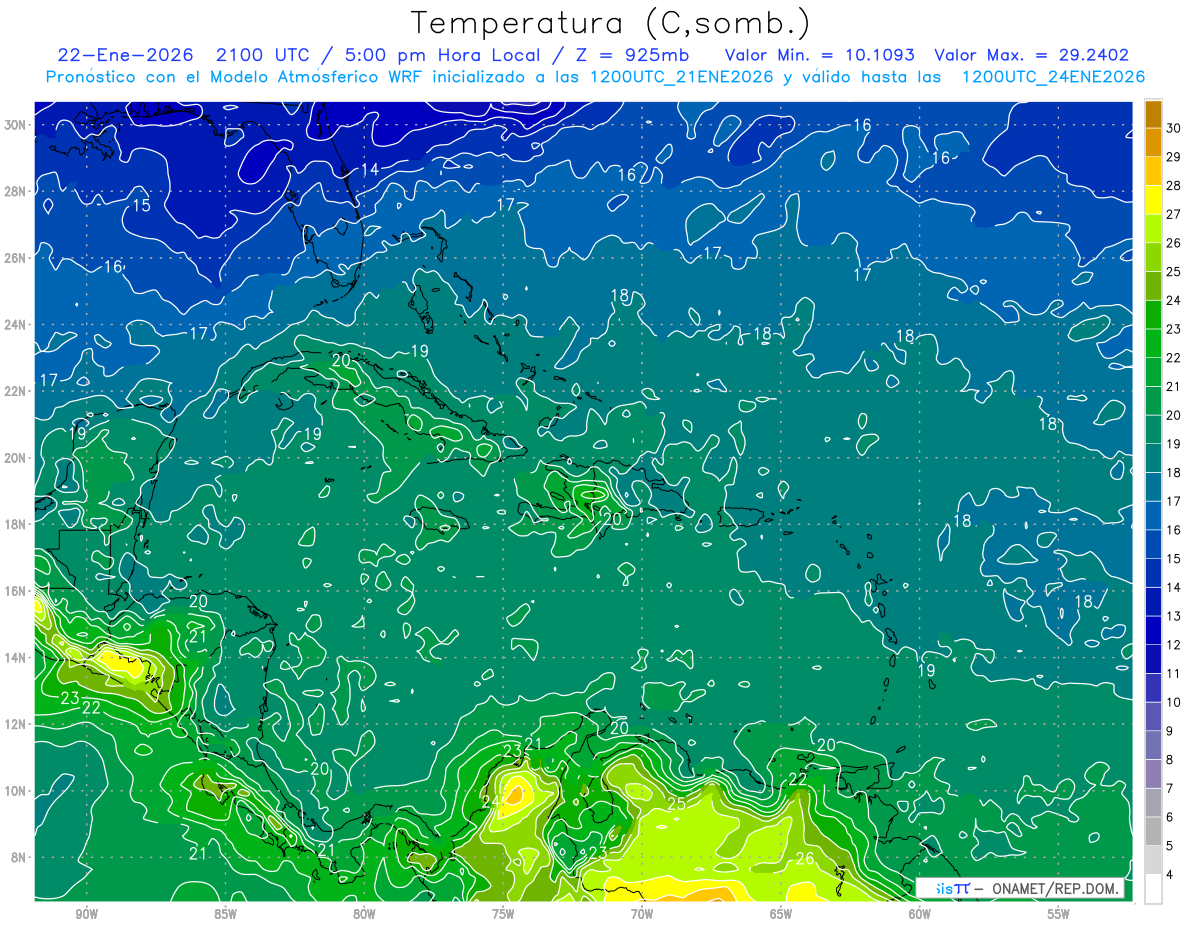Click the latitude axis label "28N"

[16, 191]
